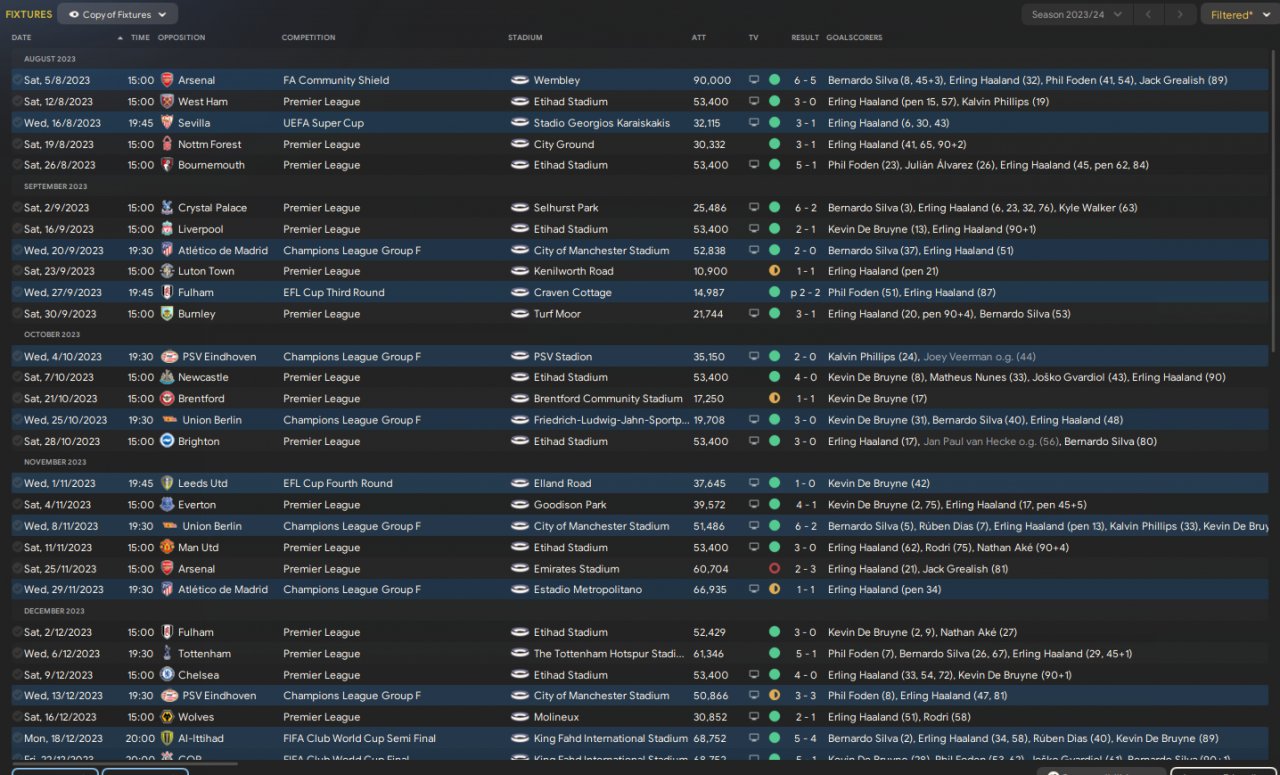Click the stadium icon beside Turf Moor

(519, 314)
